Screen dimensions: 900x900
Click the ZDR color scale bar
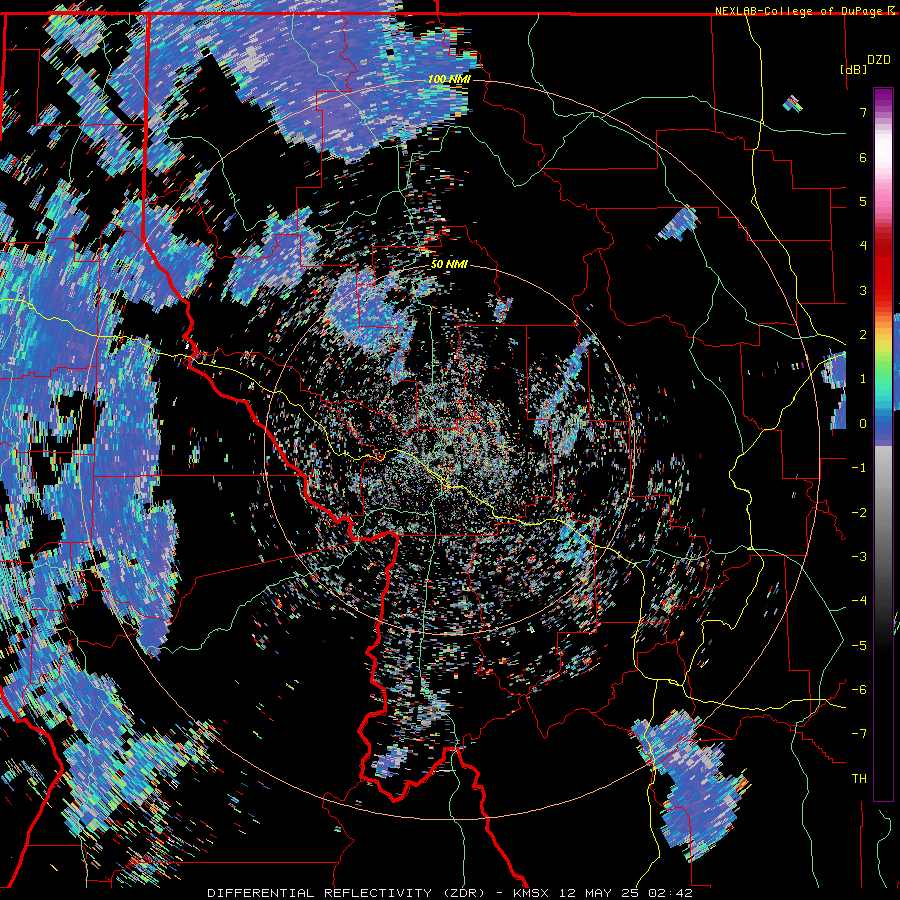tap(883, 444)
